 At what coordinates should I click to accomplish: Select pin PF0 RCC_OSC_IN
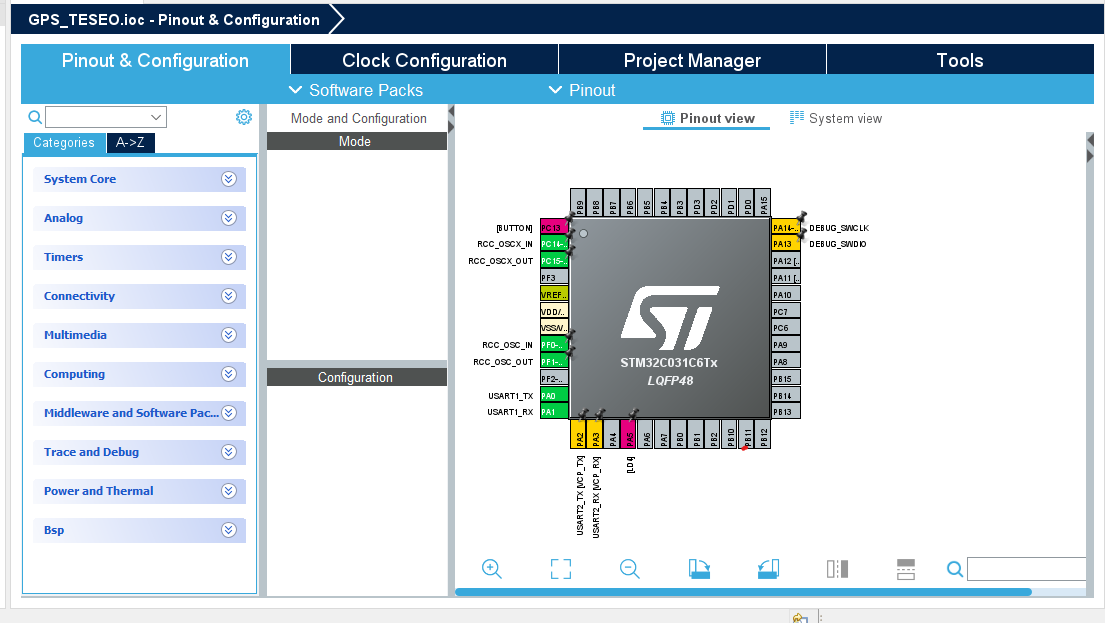coord(554,345)
